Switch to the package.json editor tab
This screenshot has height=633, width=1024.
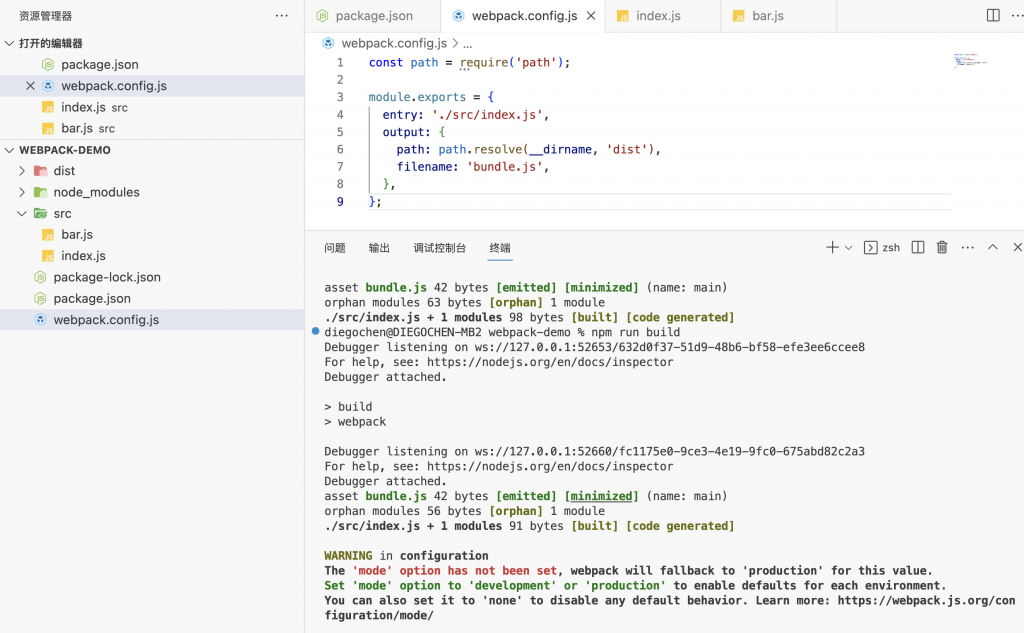click(x=373, y=16)
